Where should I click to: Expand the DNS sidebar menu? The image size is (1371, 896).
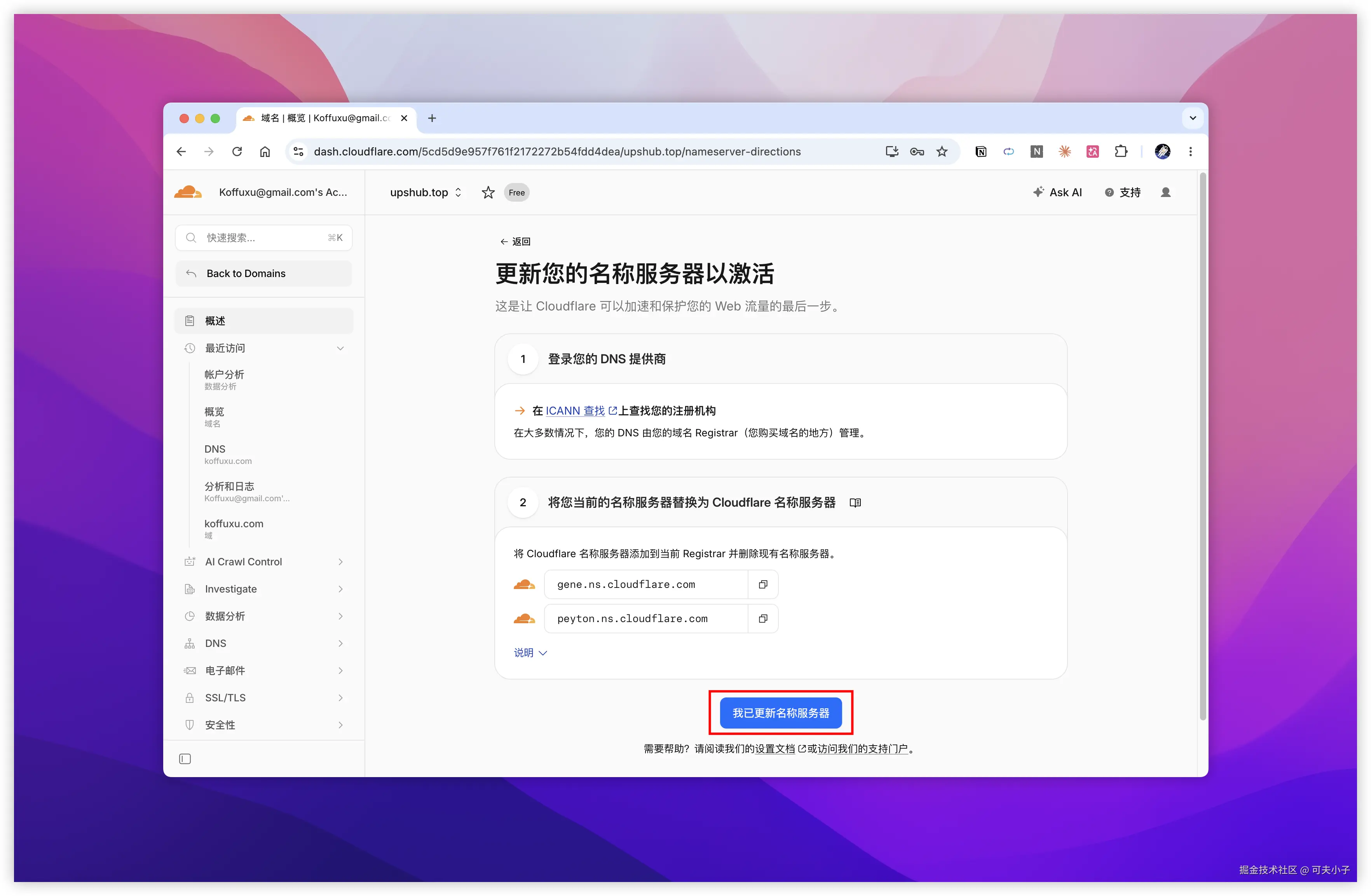(264, 643)
